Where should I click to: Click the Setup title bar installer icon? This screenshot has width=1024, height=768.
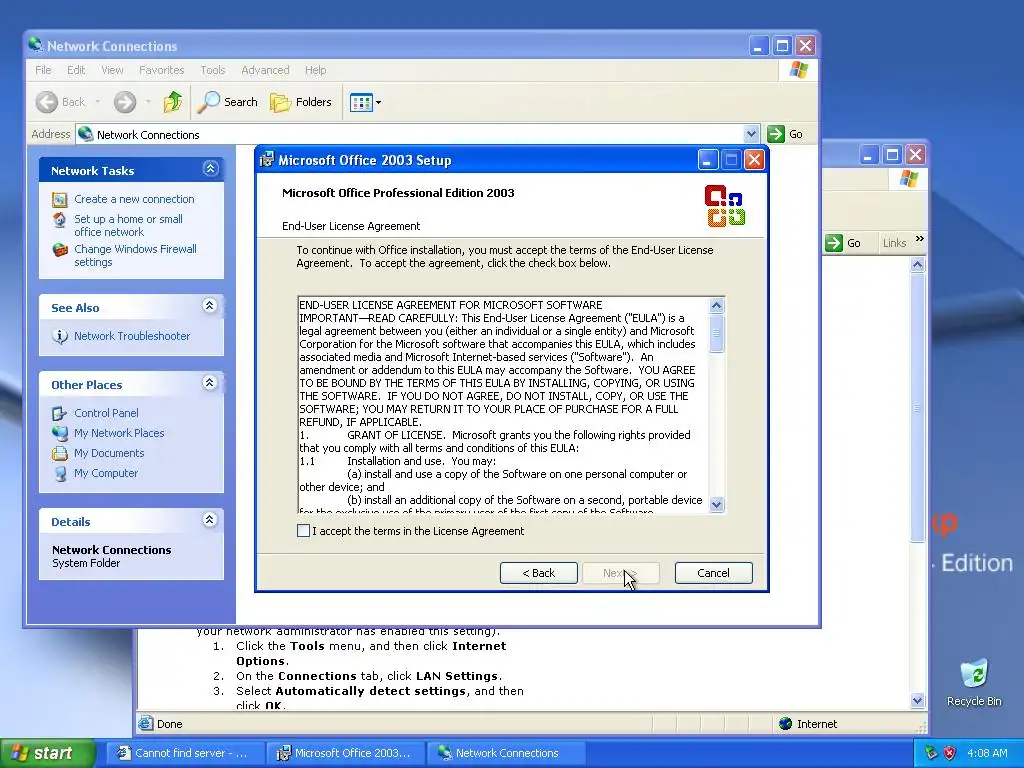click(266, 159)
